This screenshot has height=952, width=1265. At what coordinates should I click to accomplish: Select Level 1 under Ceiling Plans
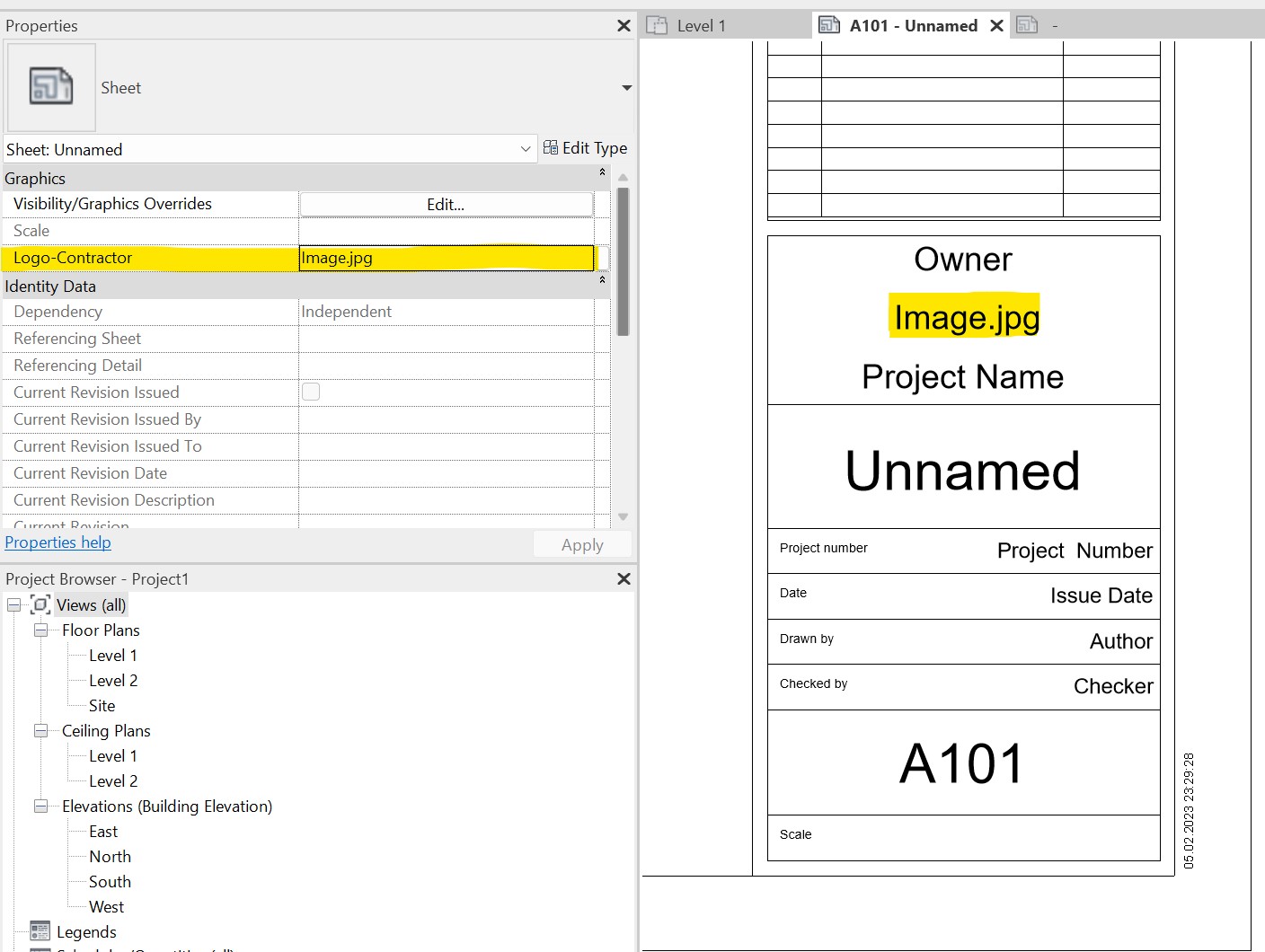pyautogui.click(x=113, y=756)
